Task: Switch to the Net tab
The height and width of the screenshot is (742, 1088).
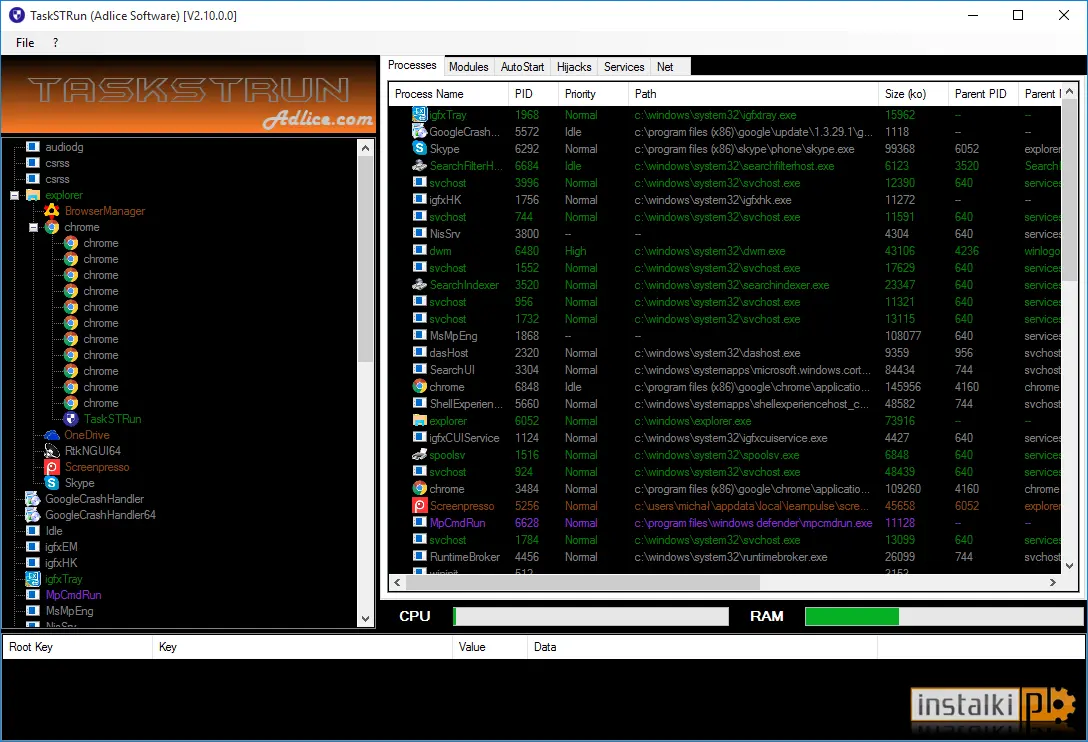Action: (665, 67)
